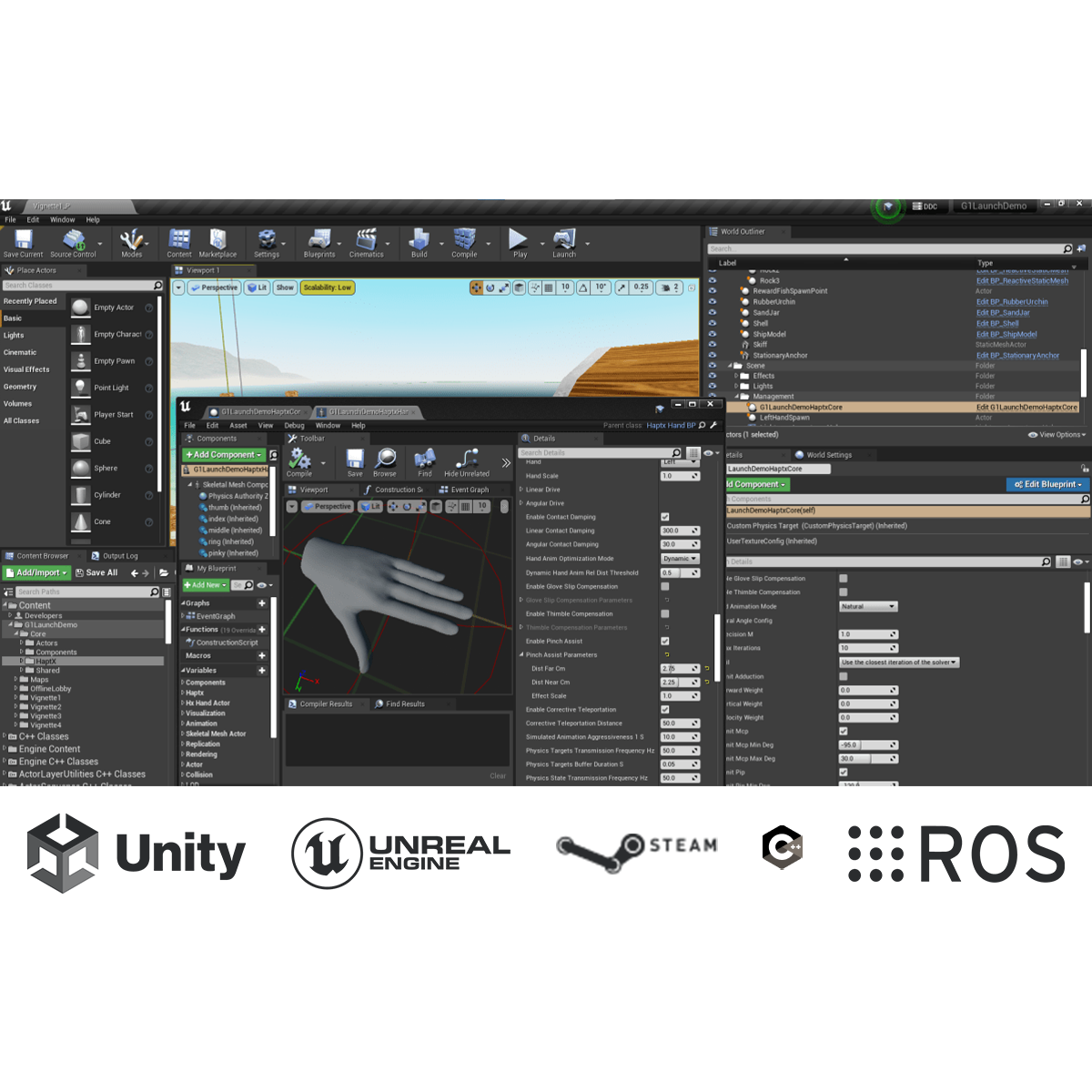
Task: Click the Blueprints toolbar icon
Action: (x=319, y=243)
